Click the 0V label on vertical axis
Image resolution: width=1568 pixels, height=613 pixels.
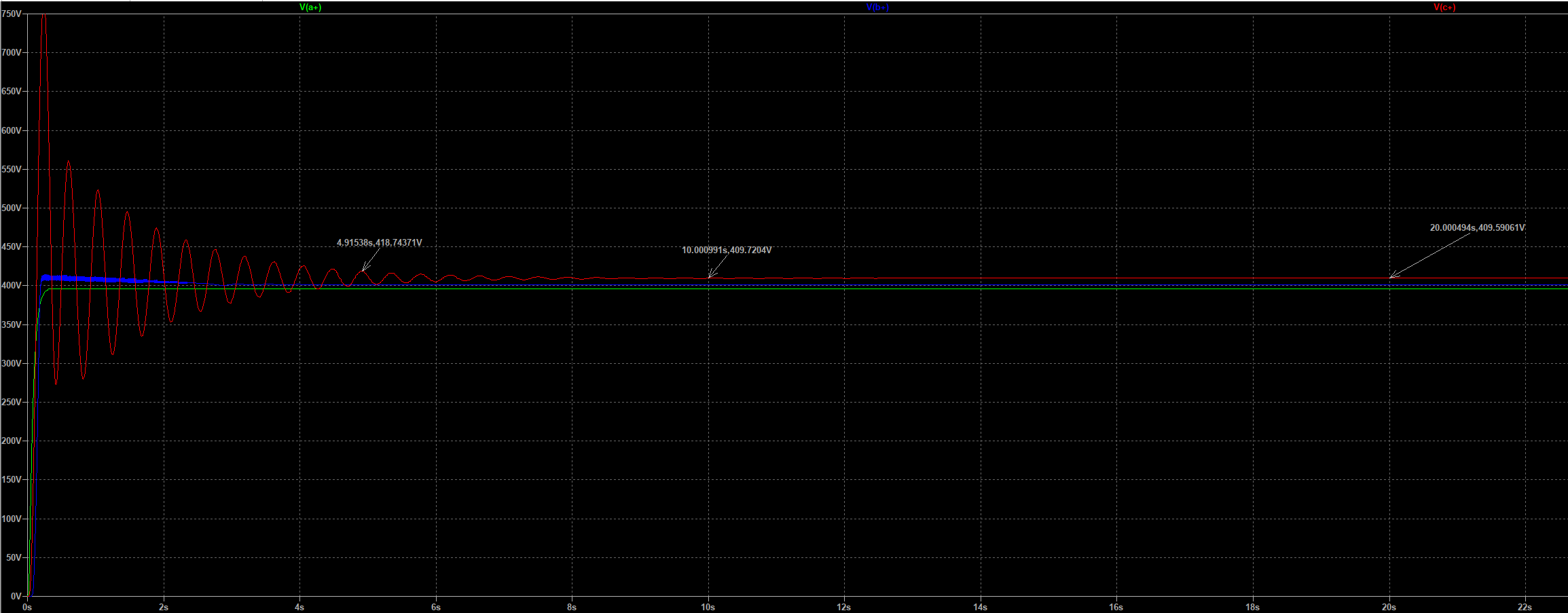(x=15, y=596)
